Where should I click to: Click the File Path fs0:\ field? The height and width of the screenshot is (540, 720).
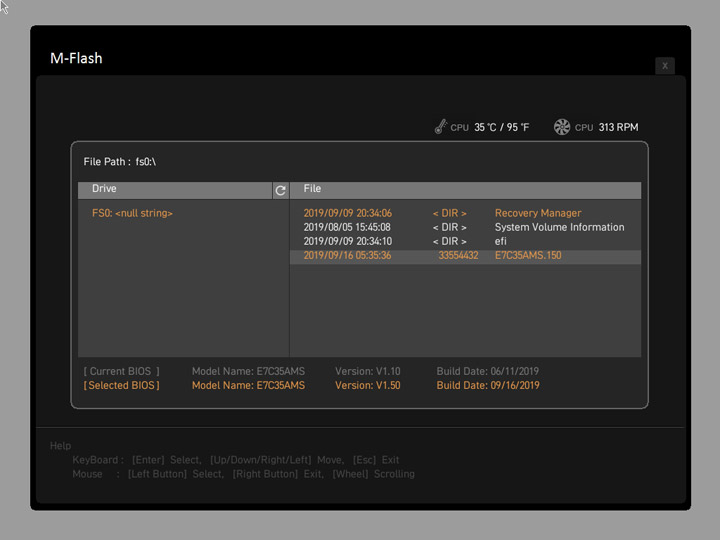point(120,161)
